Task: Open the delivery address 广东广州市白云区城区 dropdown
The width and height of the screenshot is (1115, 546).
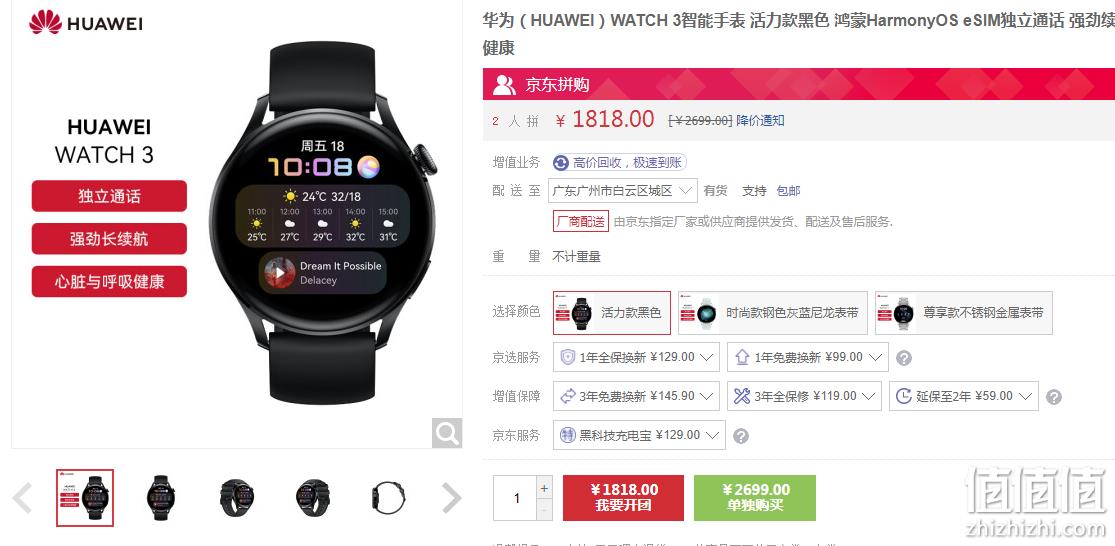Action: tap(623, 191)
